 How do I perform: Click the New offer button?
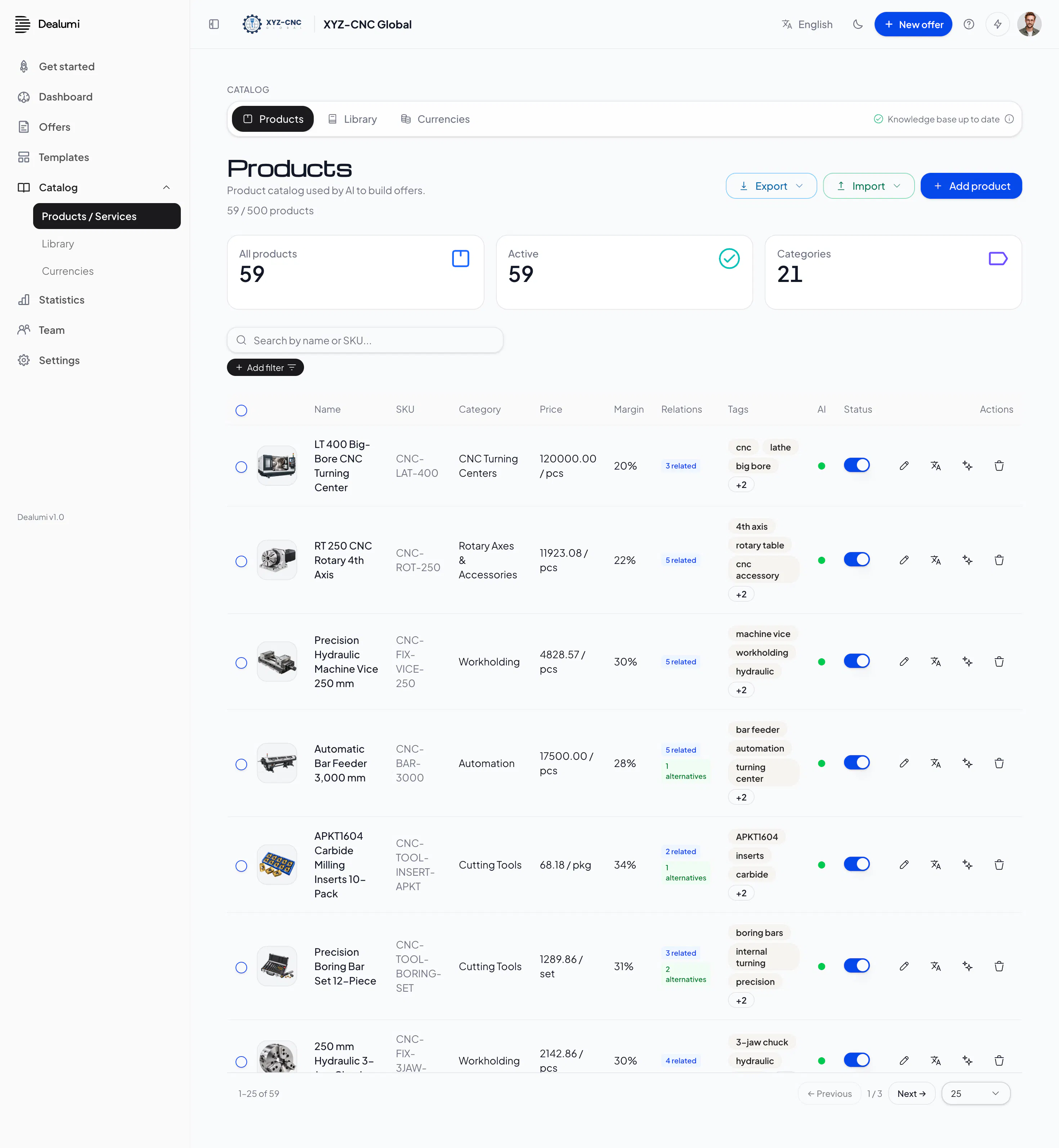913,24
